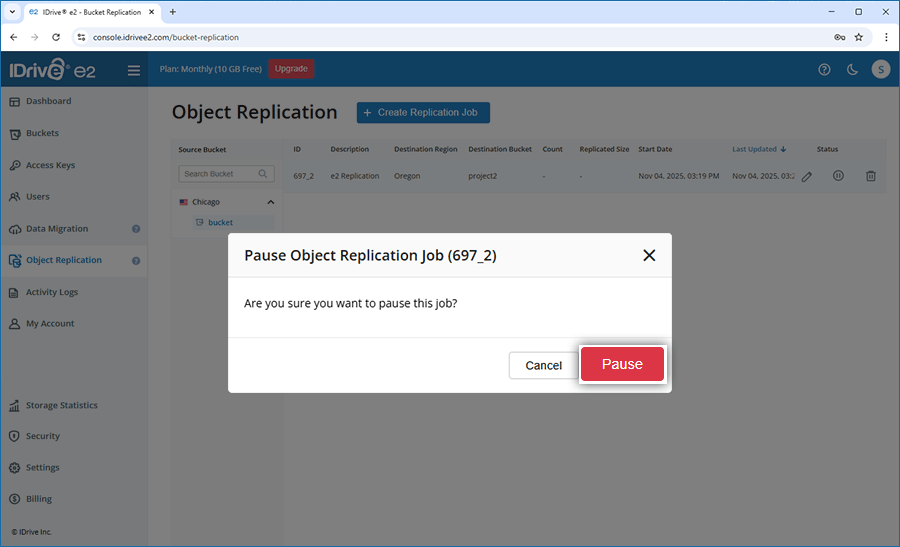The image size is (900, 547).
Task: Toggle dark mode moon icon
Action: tap(852, 70)
